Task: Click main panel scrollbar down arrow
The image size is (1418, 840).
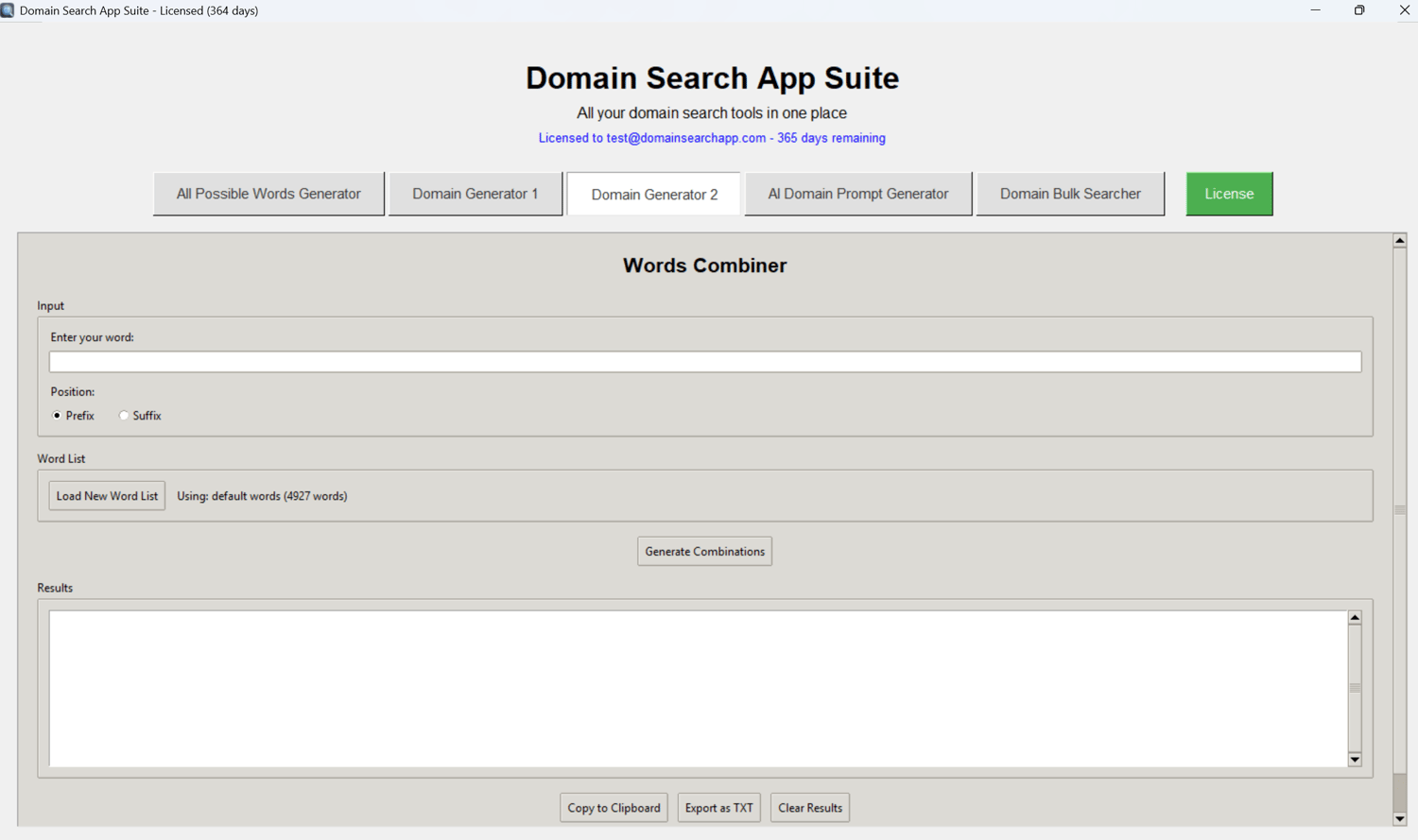Action: 1400,819
